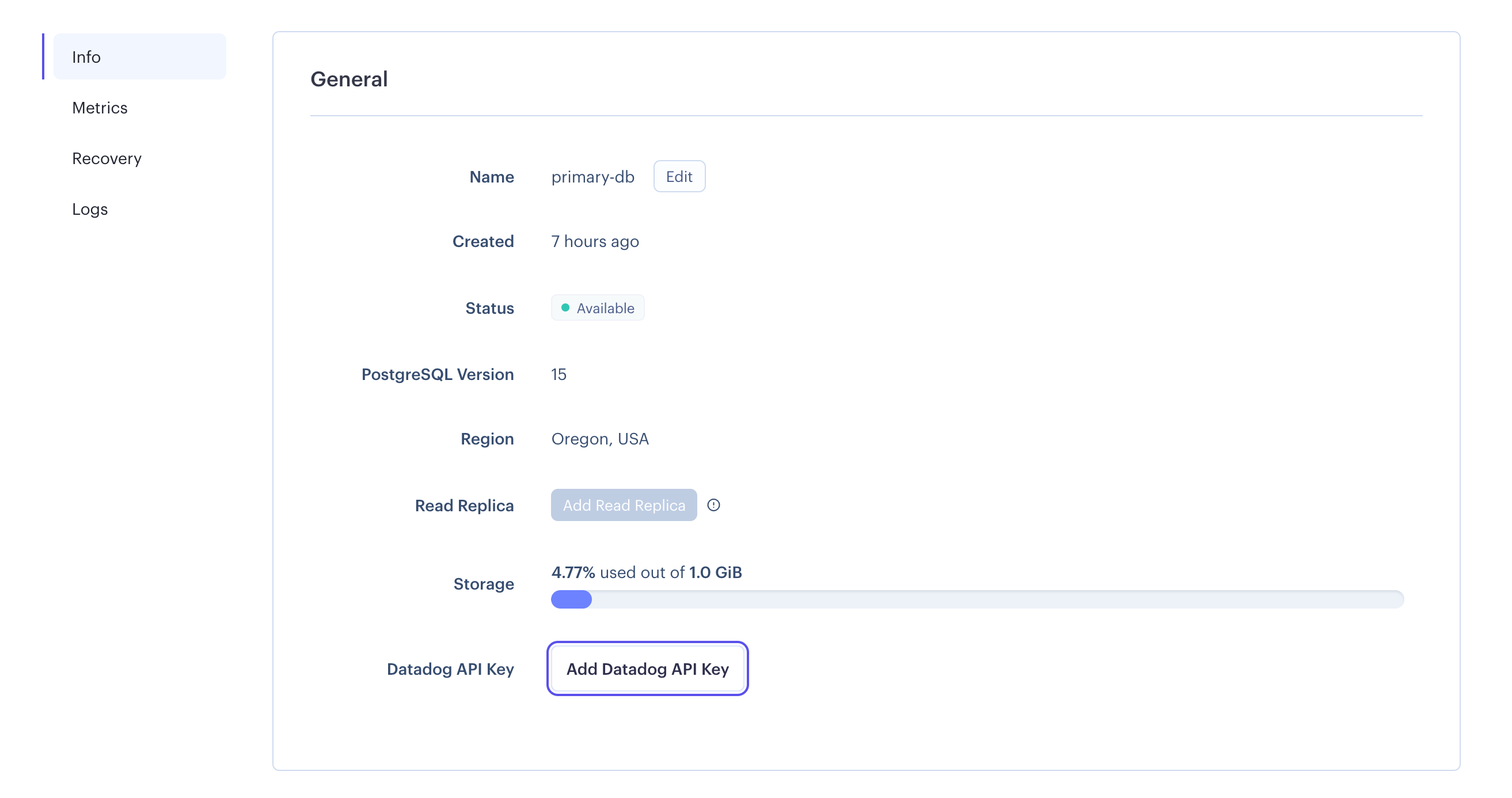
Task: Click the PostgreSQL version value 15
Action: pos(558,374)
